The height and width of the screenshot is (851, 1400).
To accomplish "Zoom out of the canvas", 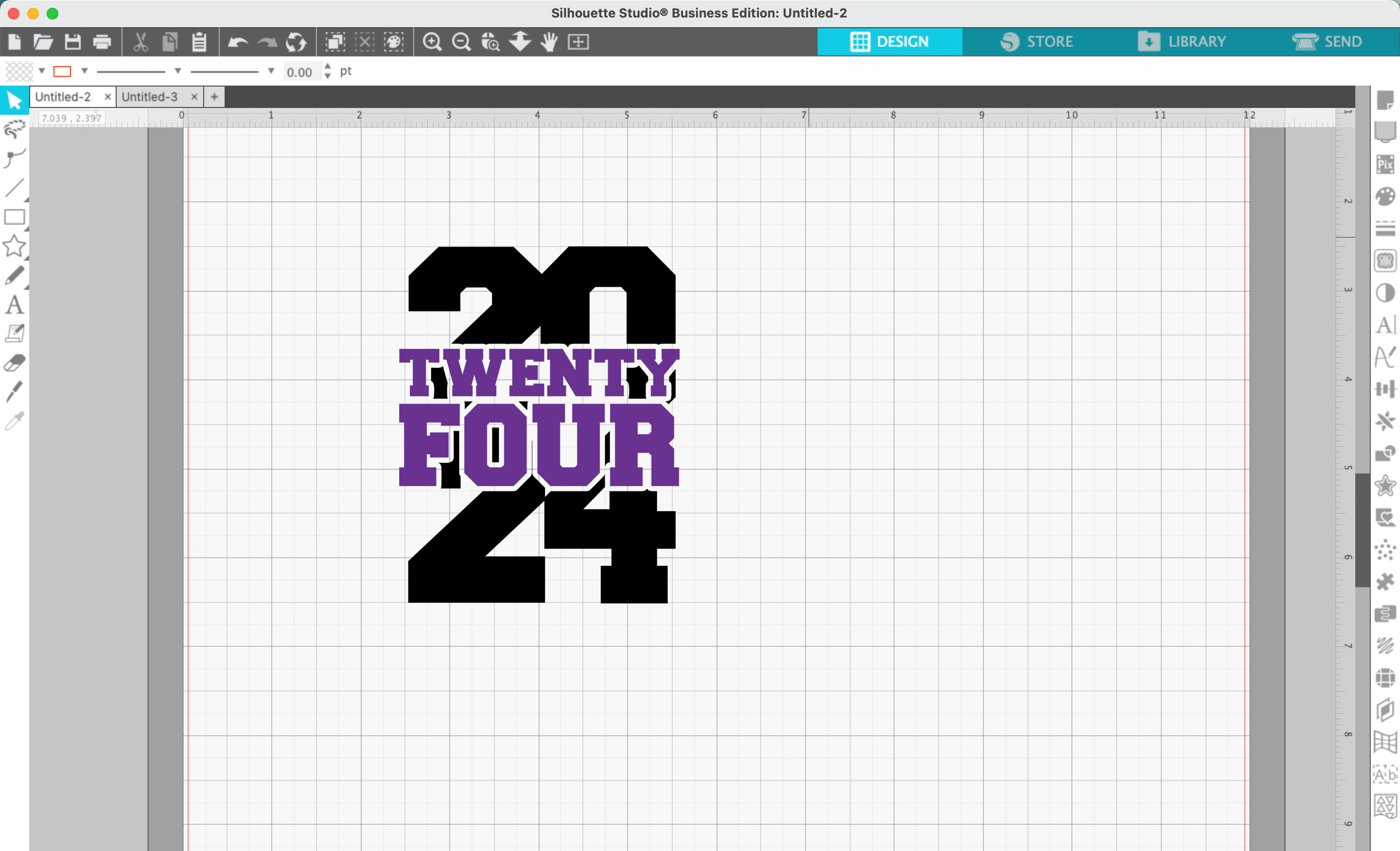I will [461, 41].
